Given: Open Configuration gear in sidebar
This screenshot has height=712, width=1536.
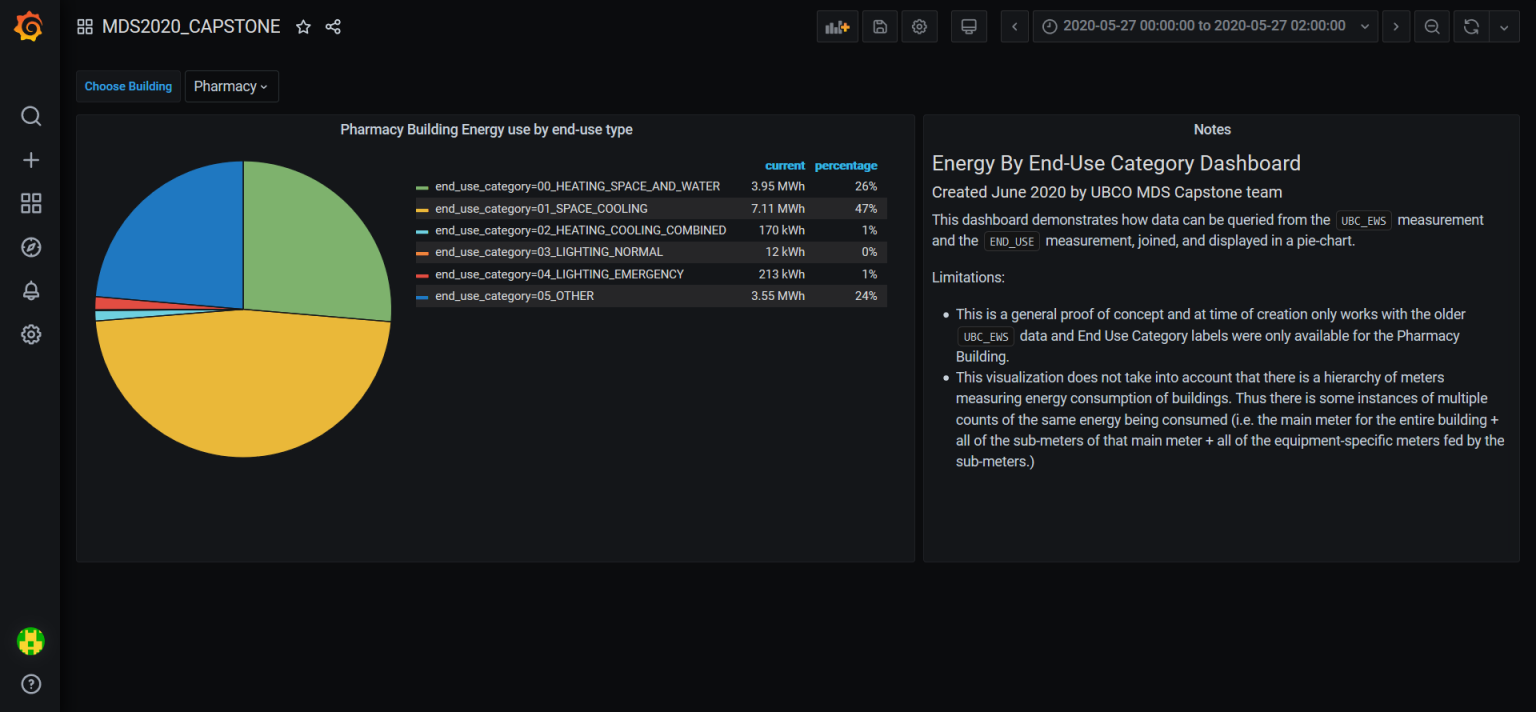Looking at the screenshot, I should 31,334.
